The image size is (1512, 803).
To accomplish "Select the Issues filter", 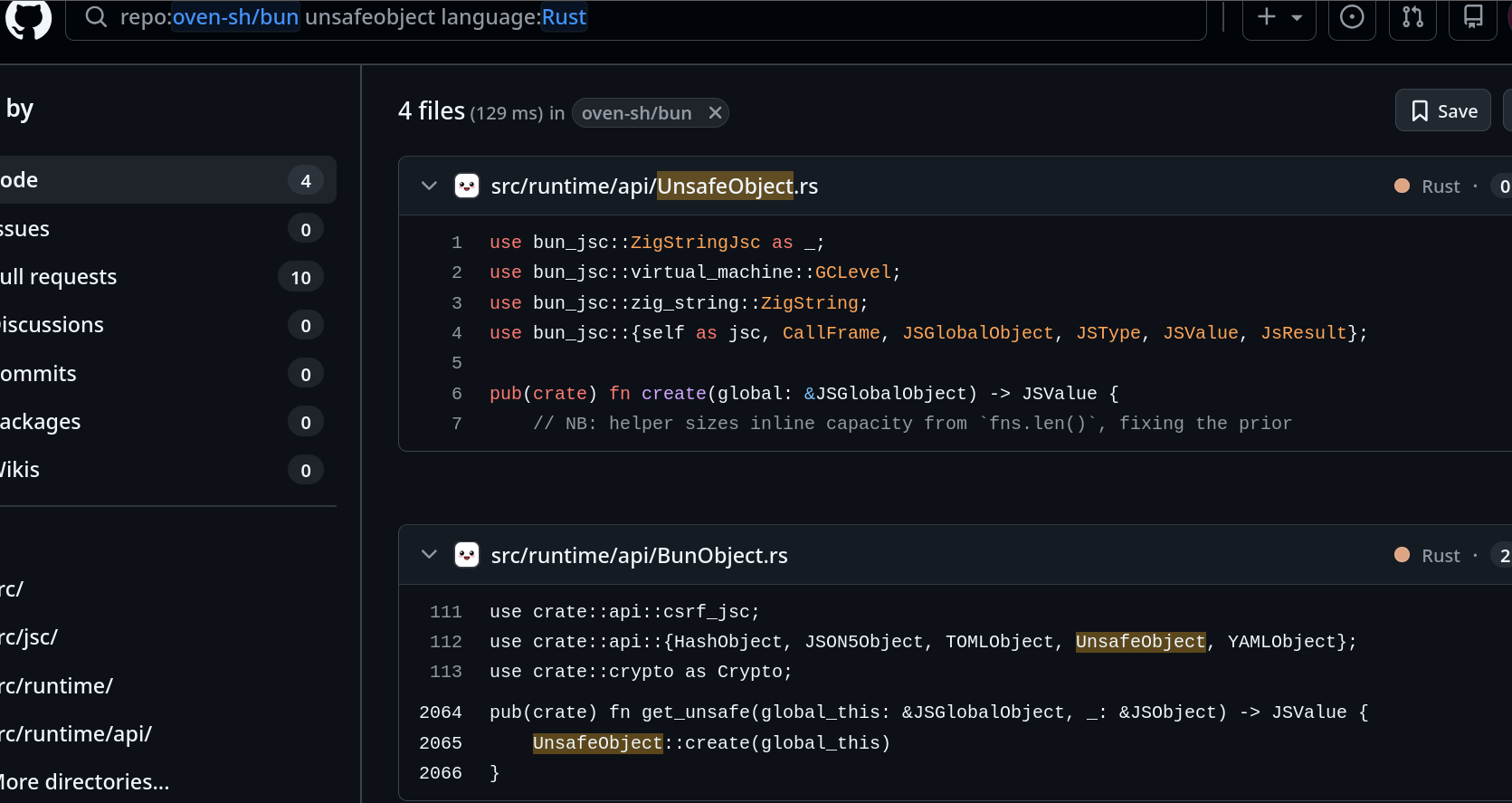I will point(167,229).
